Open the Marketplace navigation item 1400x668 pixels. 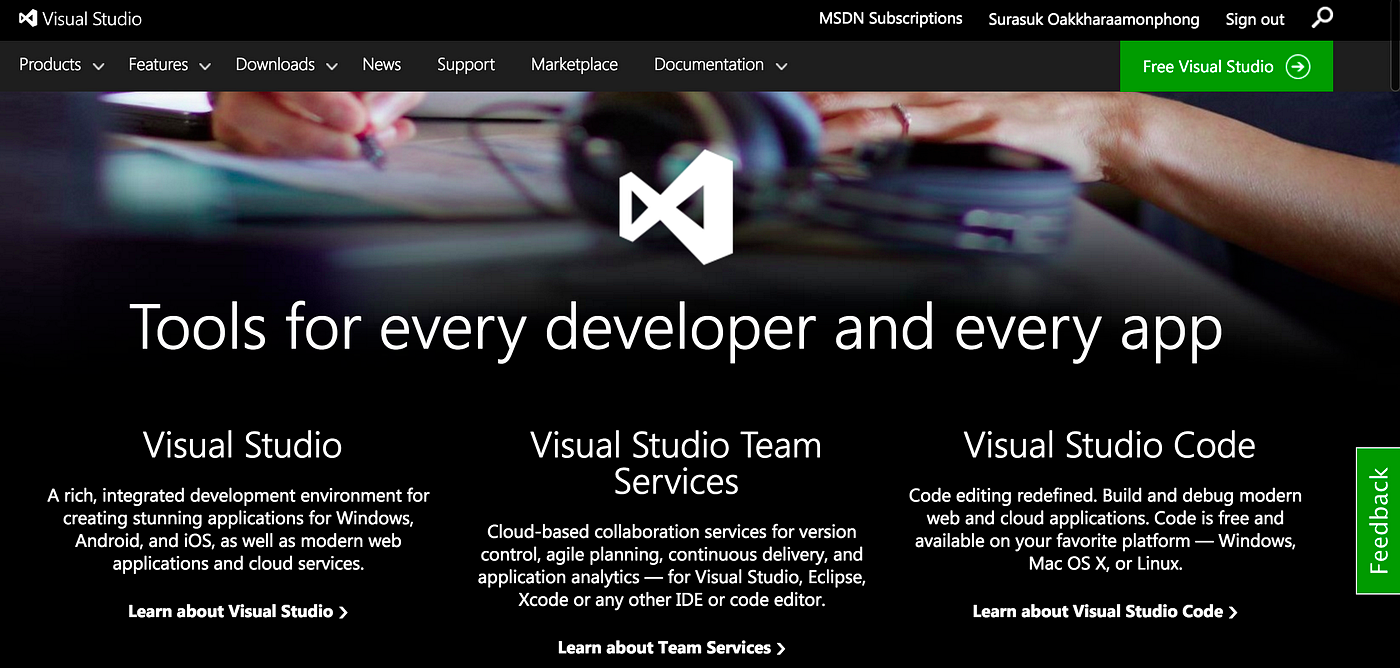click(574, 64)
